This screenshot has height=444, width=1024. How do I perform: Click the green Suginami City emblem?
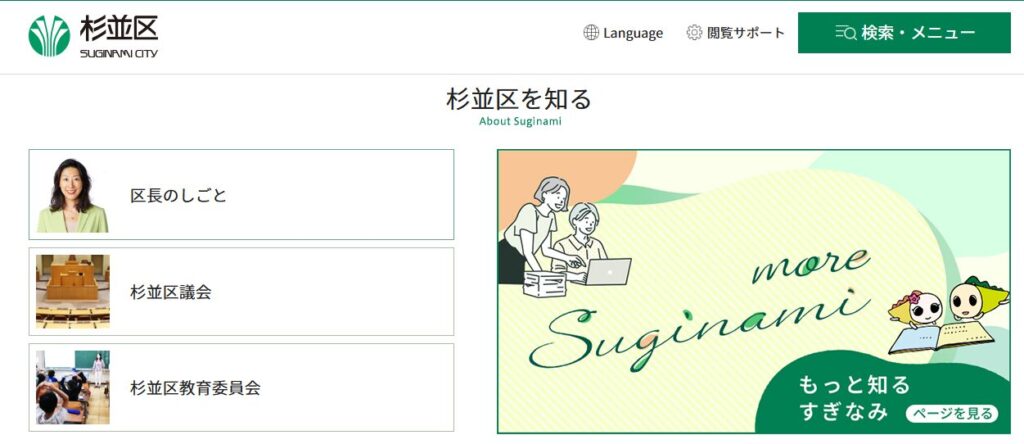49,36
